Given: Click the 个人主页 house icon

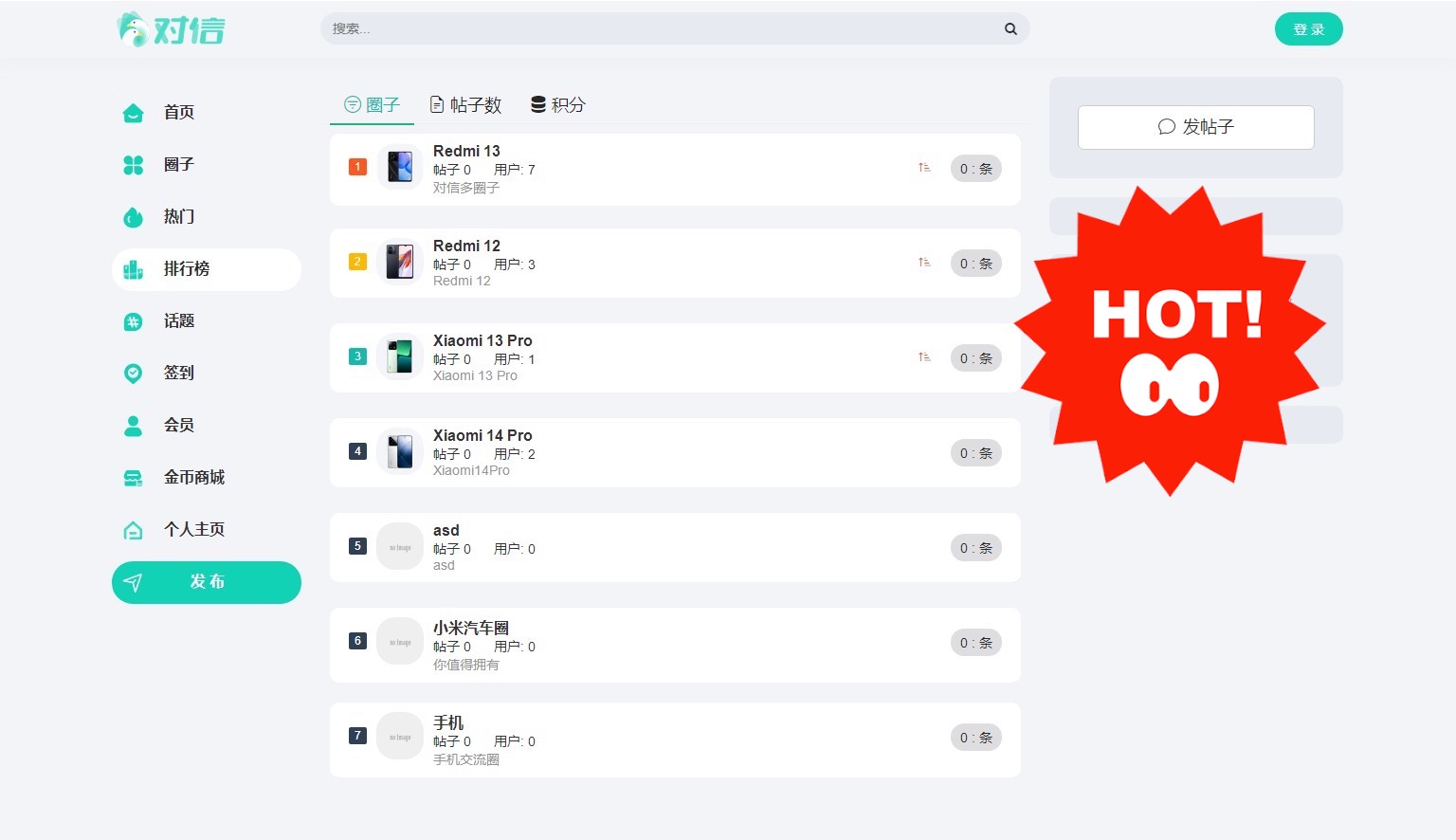Looking at the screenshot, I should click(x=134, y=530).
